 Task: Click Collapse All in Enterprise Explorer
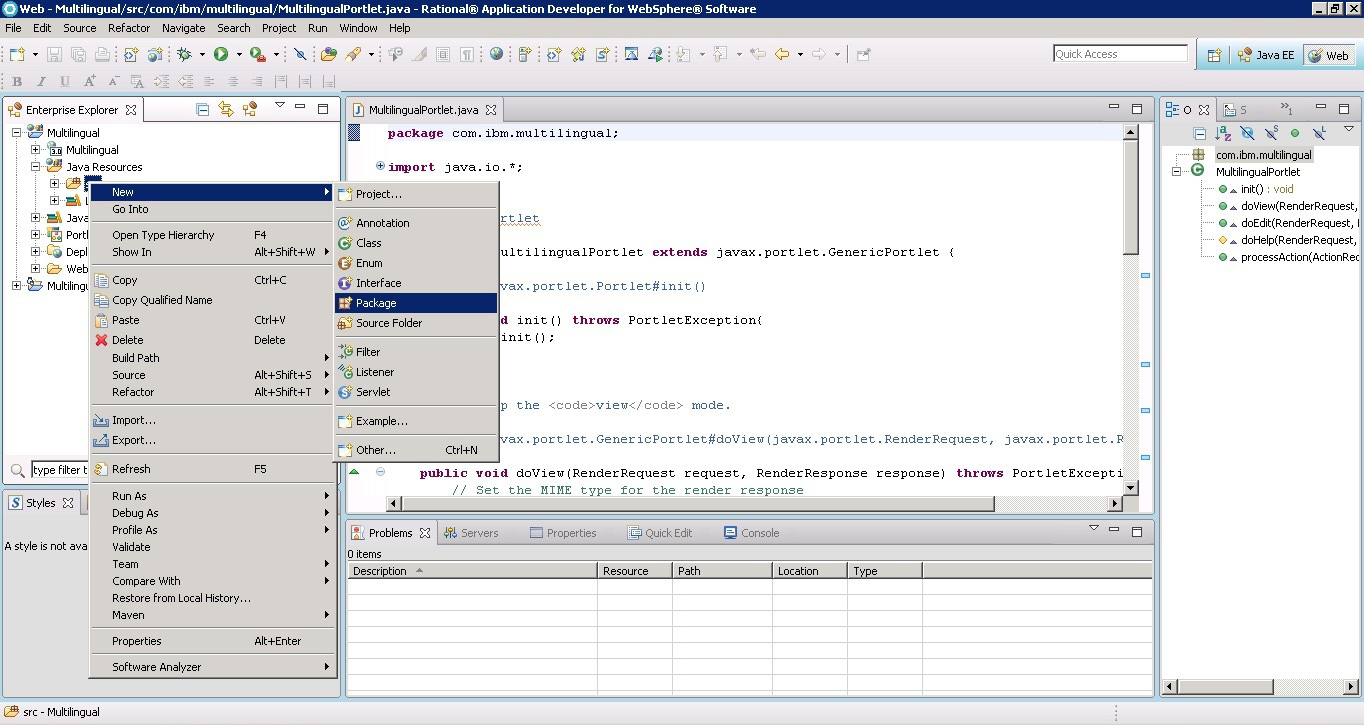tap(203, 109)
